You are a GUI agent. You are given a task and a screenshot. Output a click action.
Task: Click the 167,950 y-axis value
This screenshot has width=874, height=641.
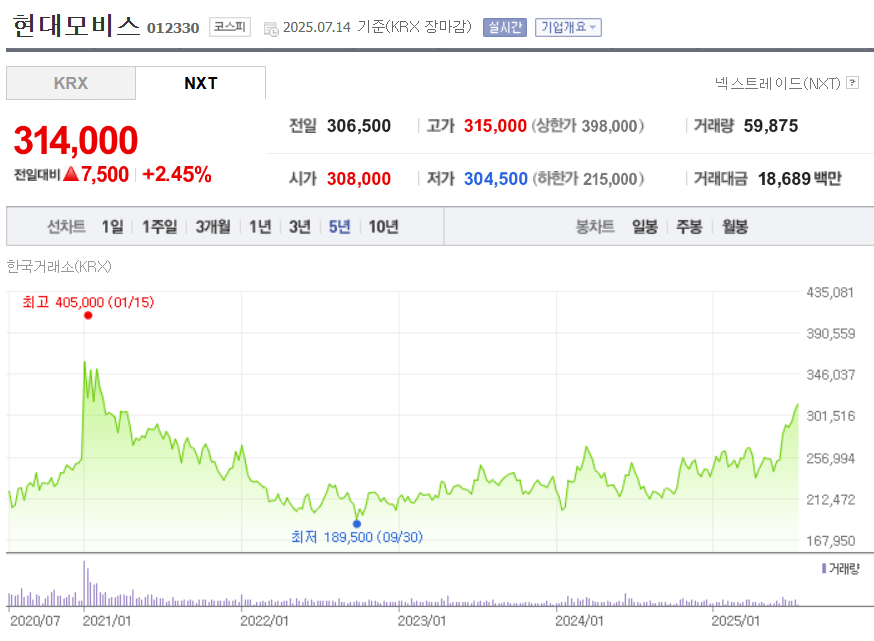tap(831, 541)
